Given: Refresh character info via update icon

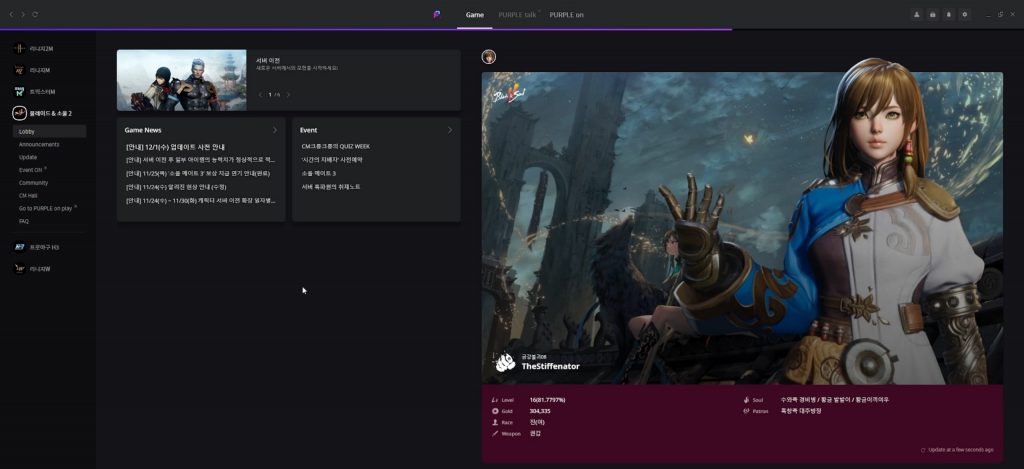Looking at the screenshot, I should pyautogui.click(x=923, y=450).
